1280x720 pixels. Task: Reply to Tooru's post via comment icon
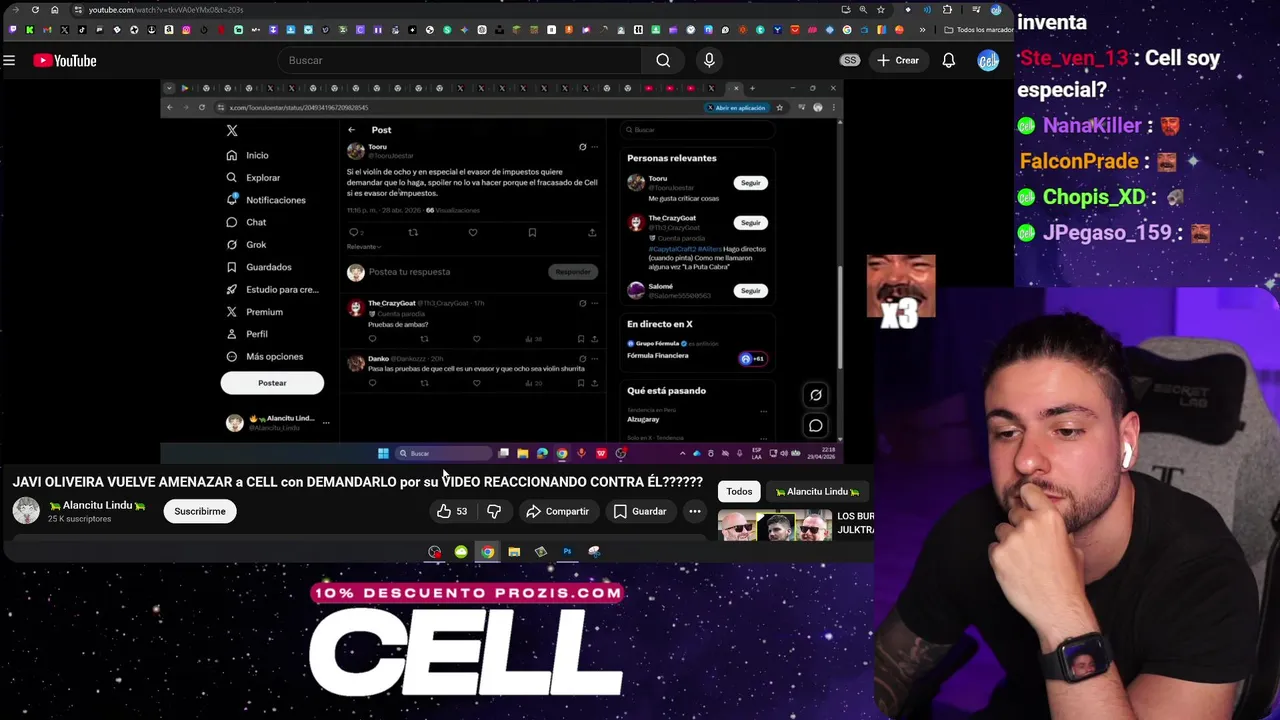click(x=353, y=232)
